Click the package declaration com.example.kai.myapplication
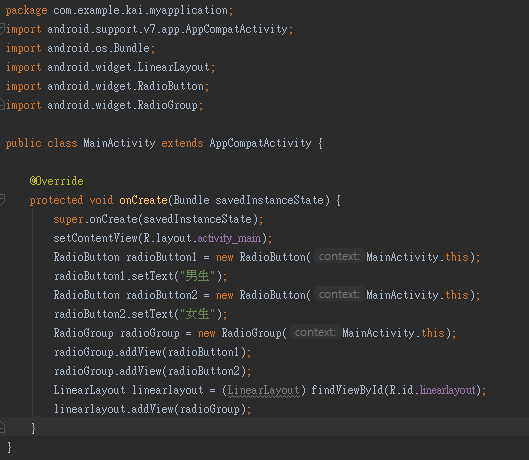This screenshot has width=529, height=460. click(x=140, y=10)
